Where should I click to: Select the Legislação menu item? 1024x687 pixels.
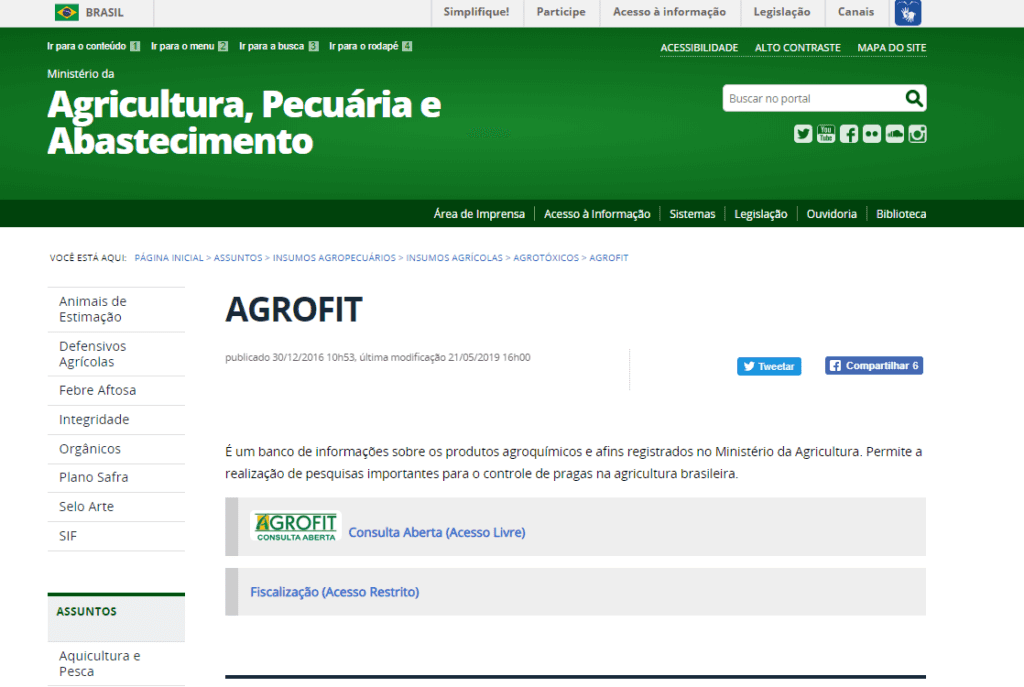tap(761, 213)
